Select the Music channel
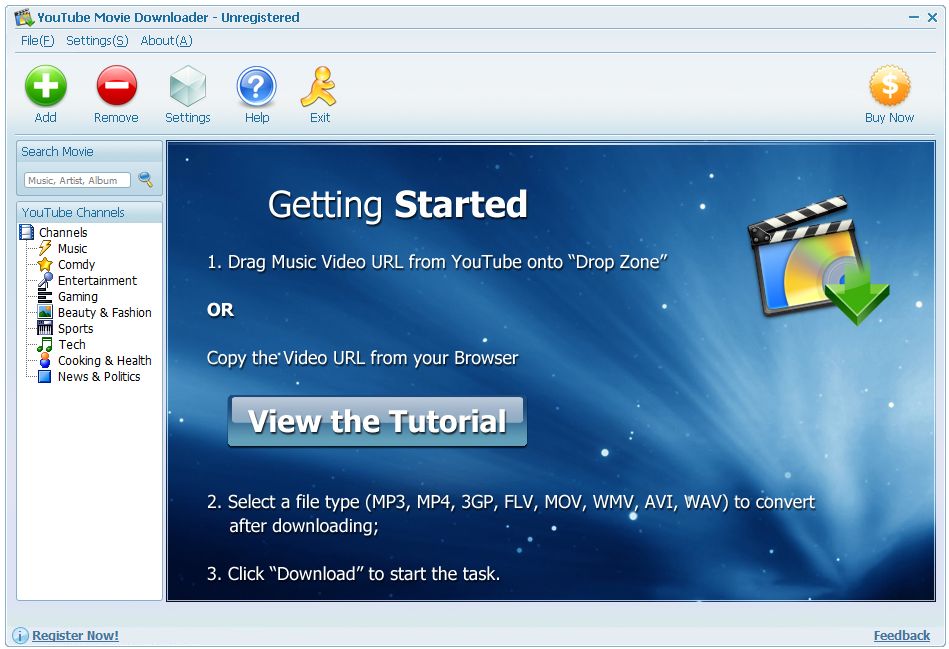Viewport: 949px width, 649px height. click(x=73, y=248)
